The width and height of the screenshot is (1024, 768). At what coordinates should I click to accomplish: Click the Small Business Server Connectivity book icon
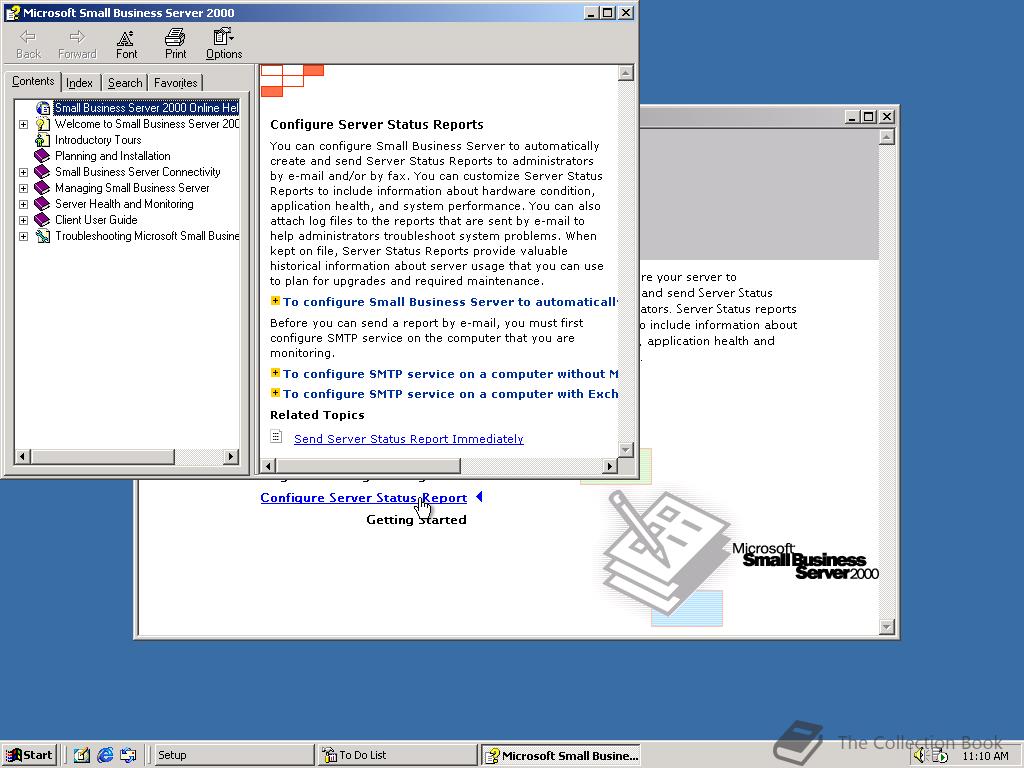click(42, 172)
